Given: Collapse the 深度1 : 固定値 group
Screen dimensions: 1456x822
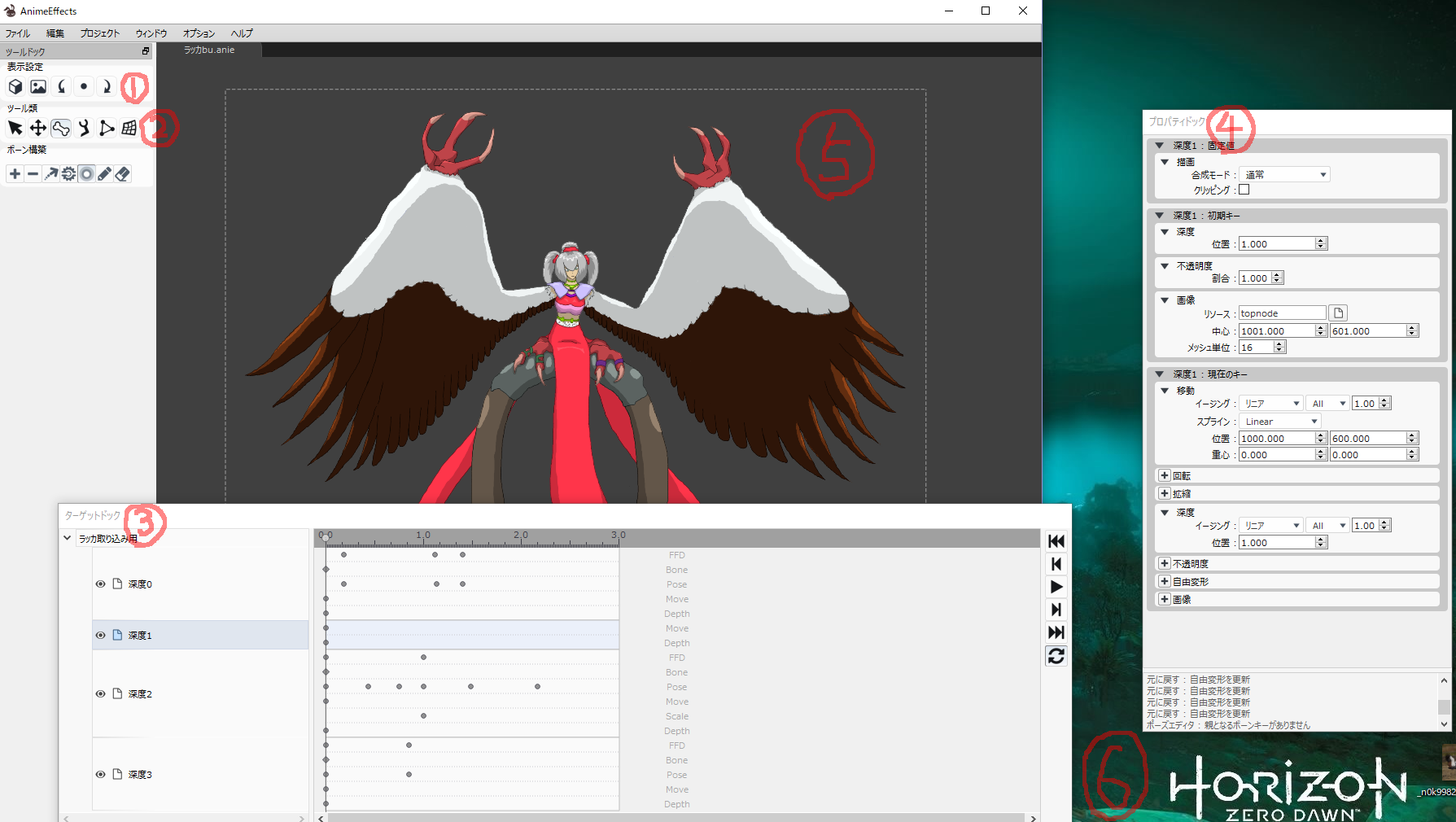Looking at the screenshot, I should (x=1160, y=146).
